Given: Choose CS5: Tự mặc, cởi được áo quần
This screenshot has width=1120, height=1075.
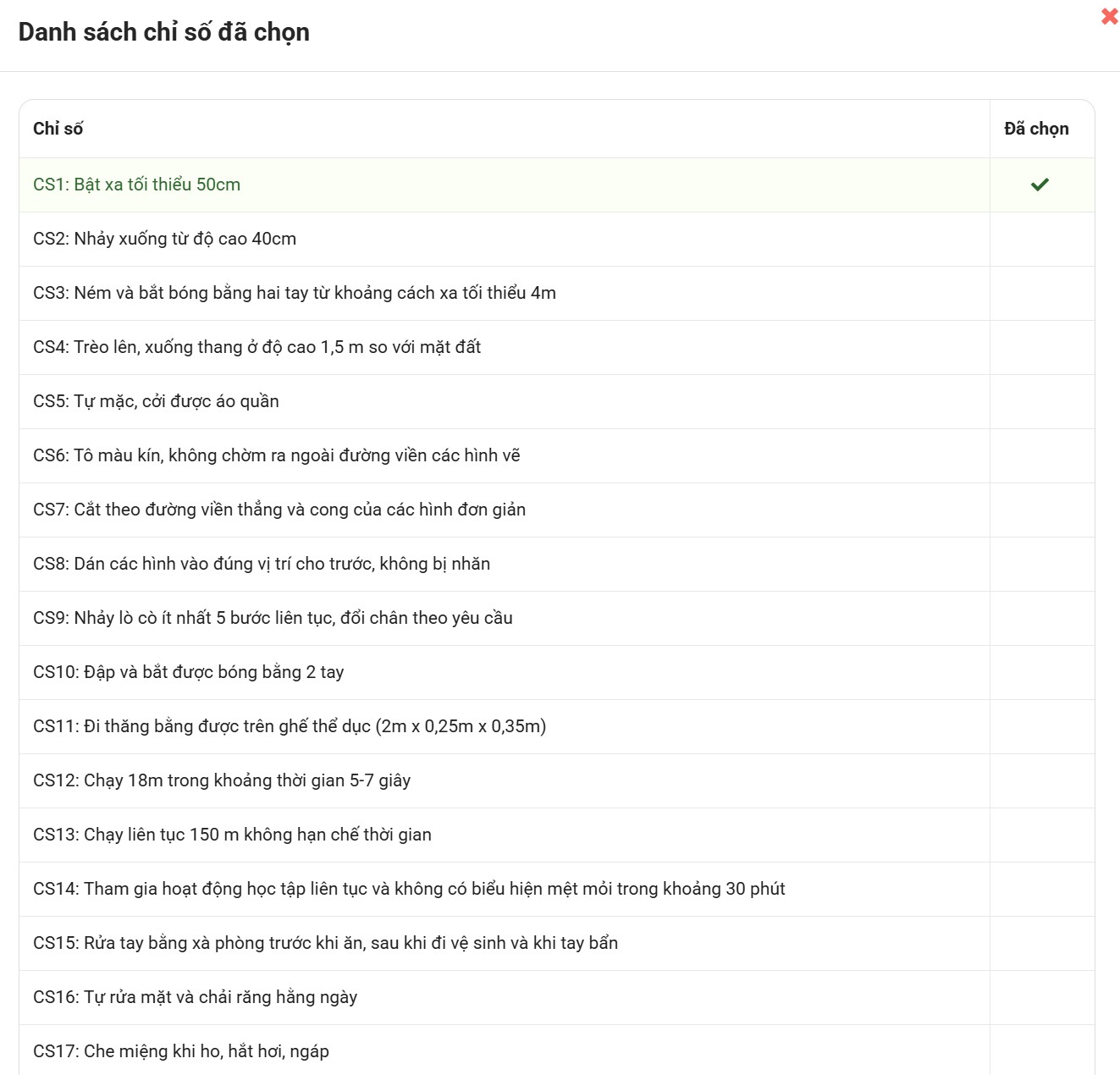Looking at the screenshot, I should [157, 401].
